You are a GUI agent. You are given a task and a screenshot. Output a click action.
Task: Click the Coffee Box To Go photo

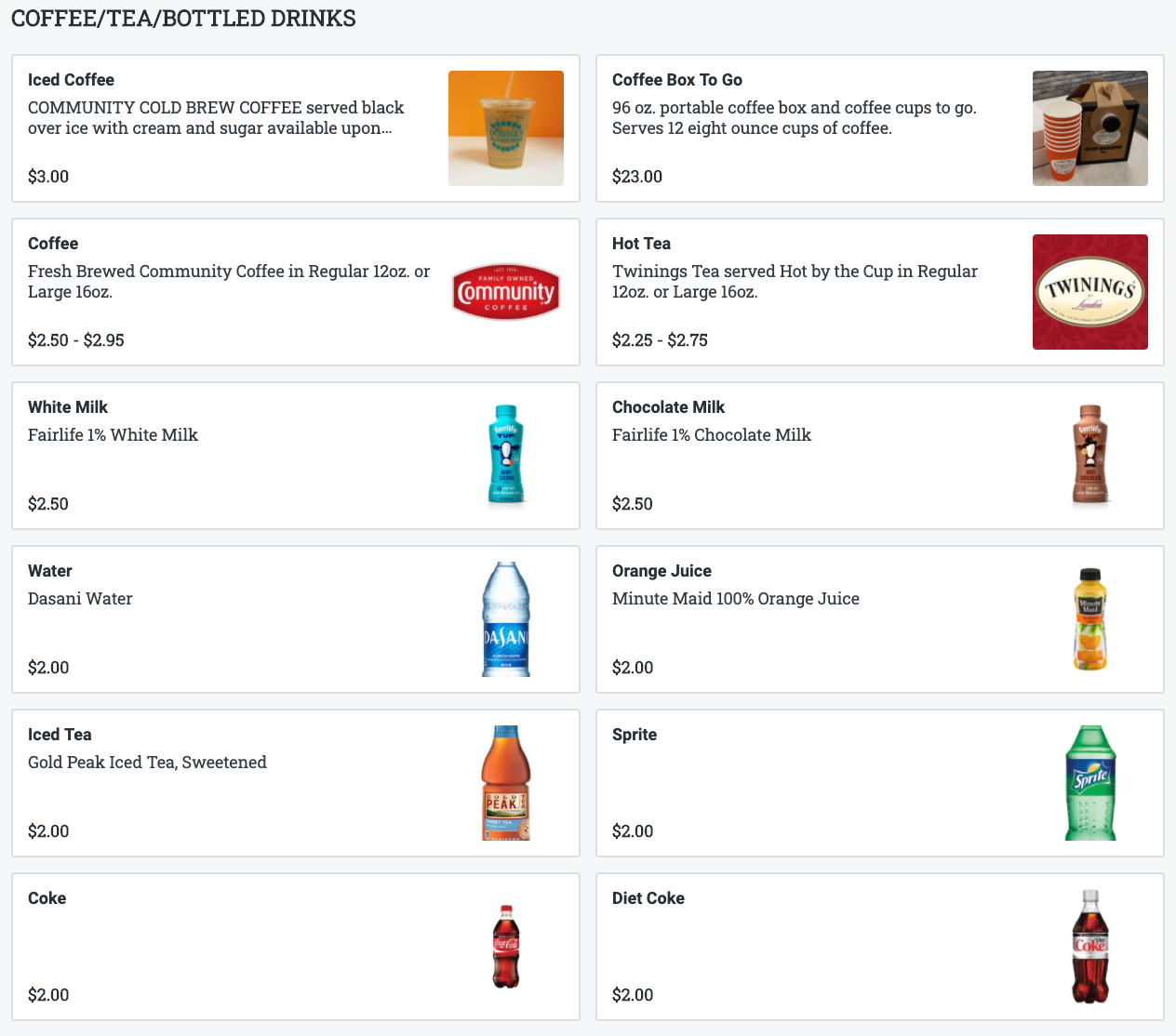1089,128
